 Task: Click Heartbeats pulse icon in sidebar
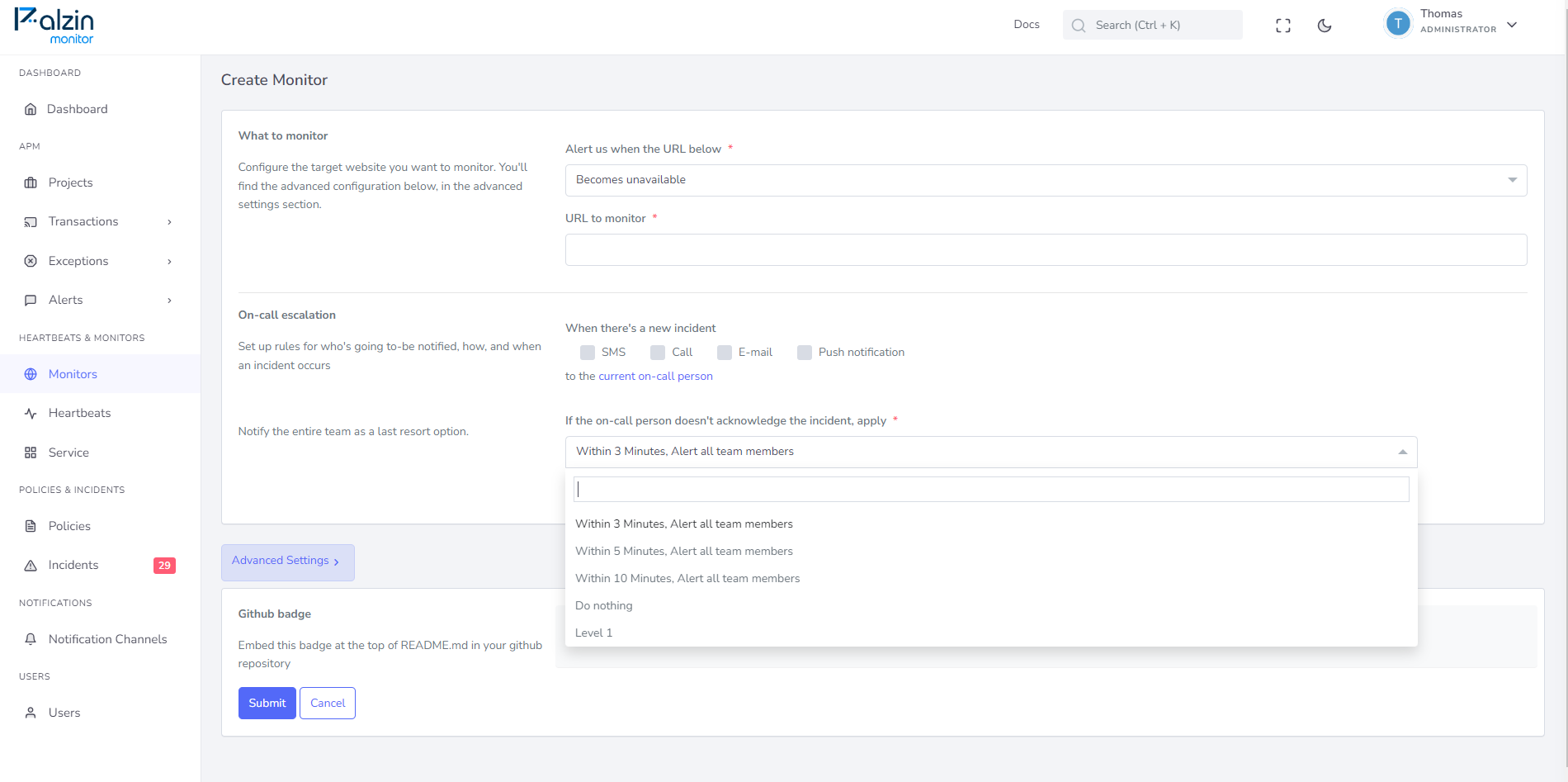31,413
